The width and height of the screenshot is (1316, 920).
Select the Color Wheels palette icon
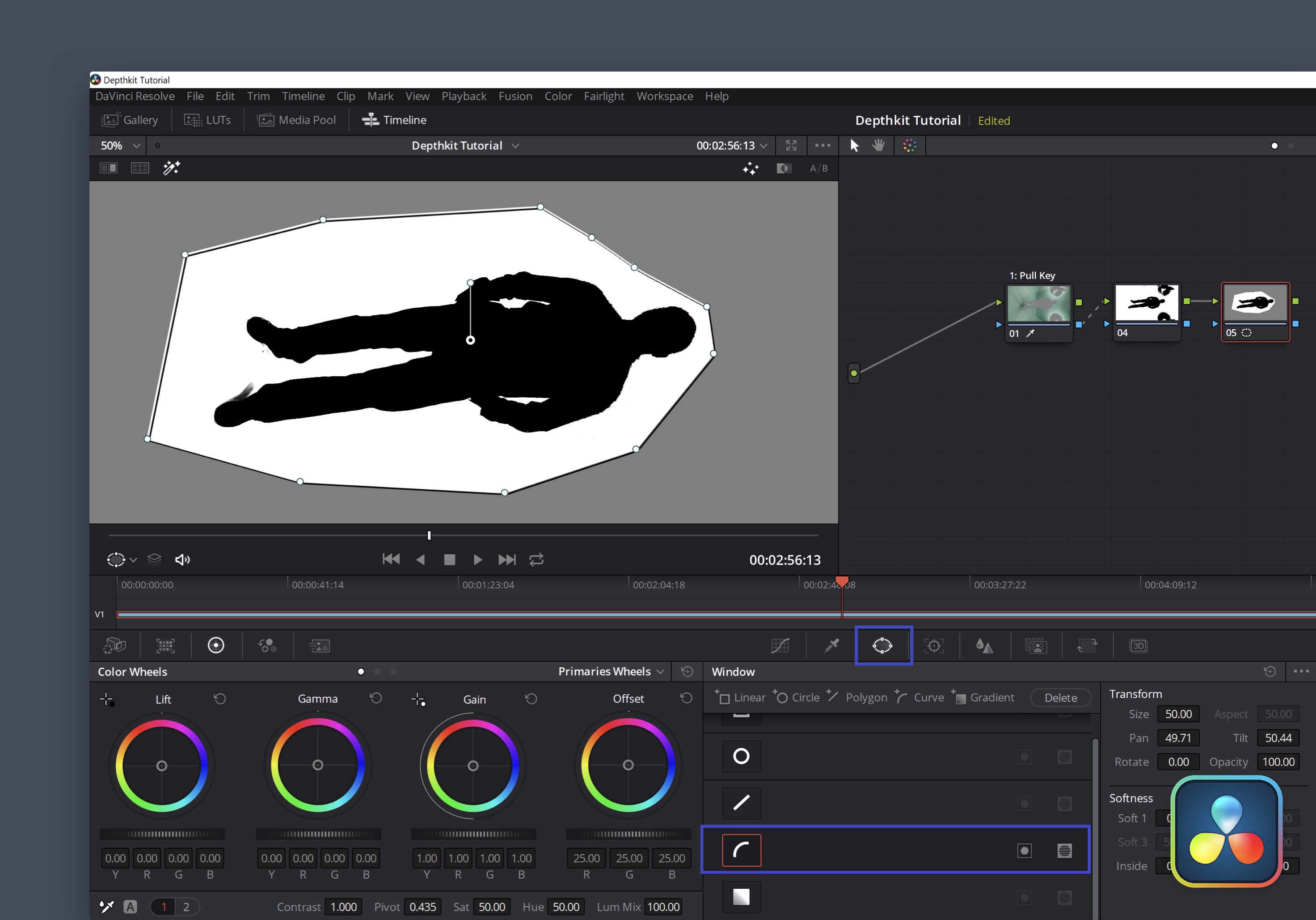point(215,645)
